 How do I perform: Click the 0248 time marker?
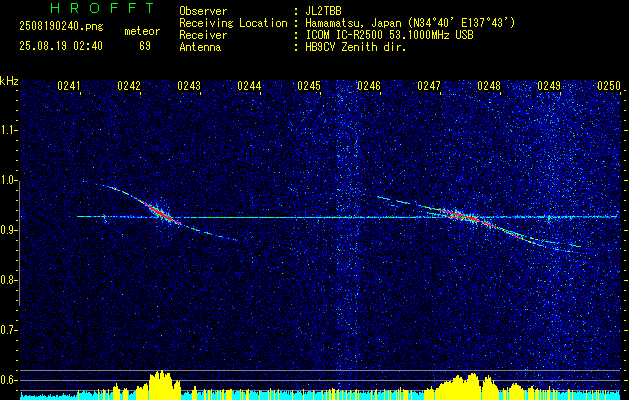coord(489,86)
